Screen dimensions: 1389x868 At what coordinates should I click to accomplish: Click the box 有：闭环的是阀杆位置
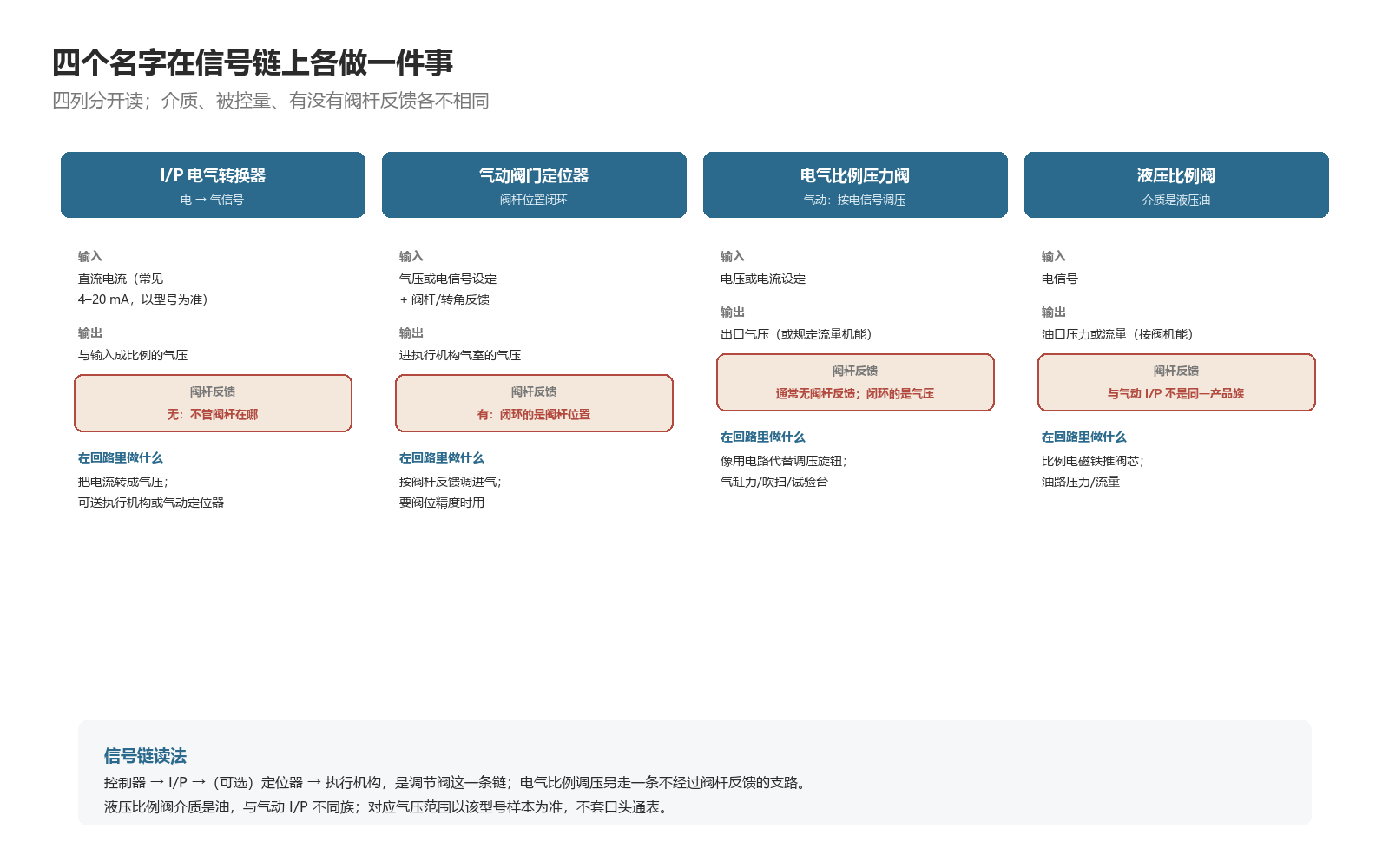[x=534, y=403]
